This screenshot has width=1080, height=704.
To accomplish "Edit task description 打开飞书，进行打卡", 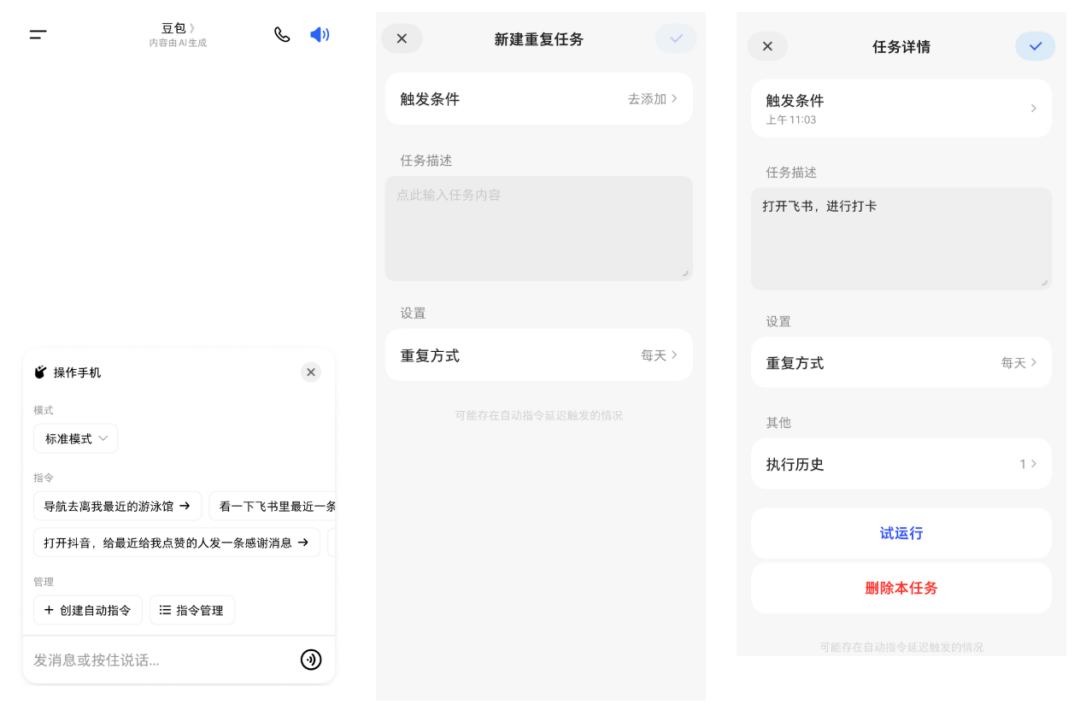I will [x=901, y=238].
